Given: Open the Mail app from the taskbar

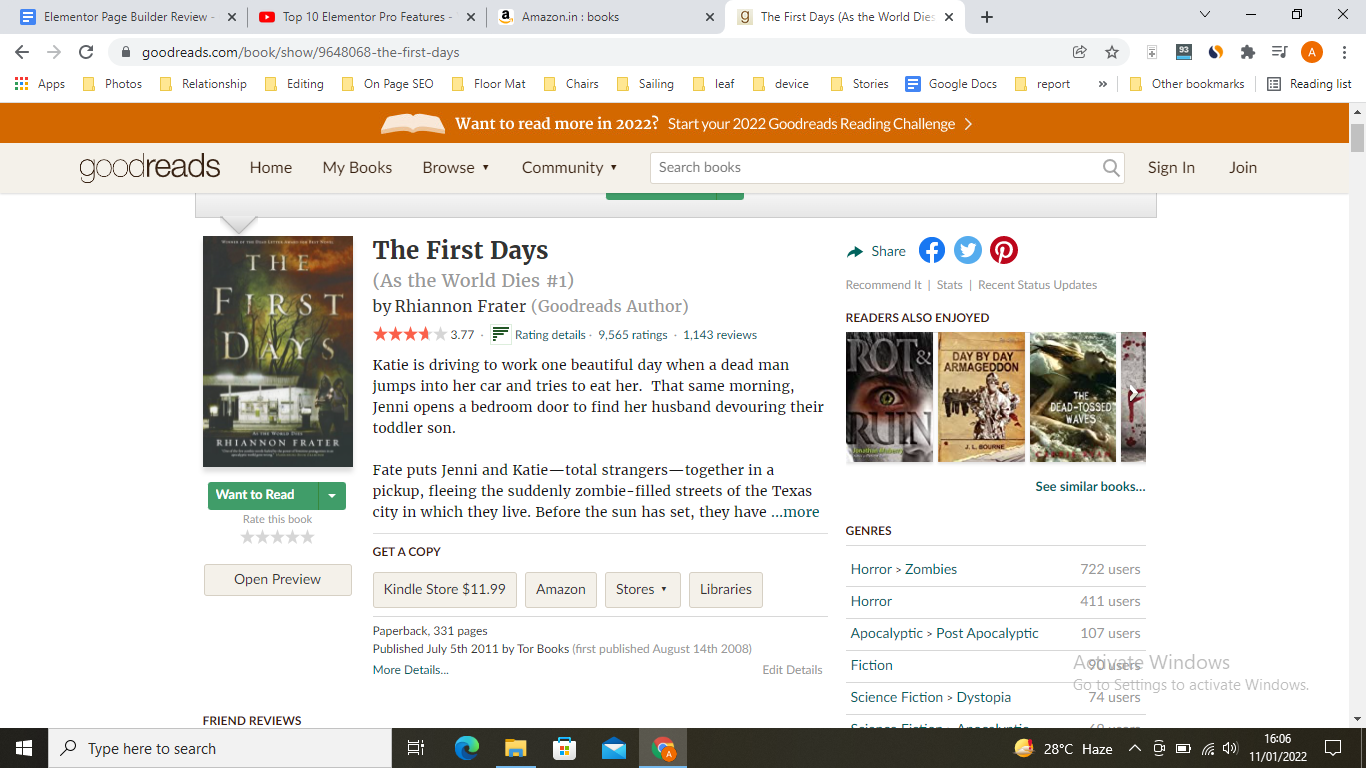Looking at the screenshot, I should (x=613, y=748).
